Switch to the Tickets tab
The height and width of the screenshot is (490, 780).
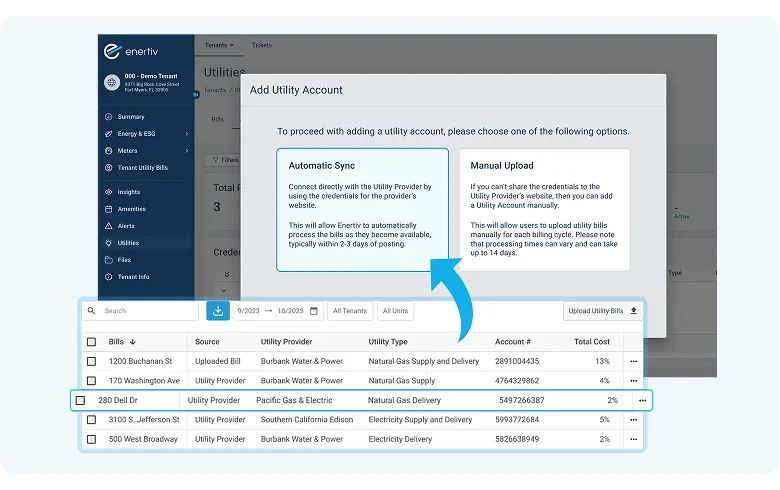(262, 45)
